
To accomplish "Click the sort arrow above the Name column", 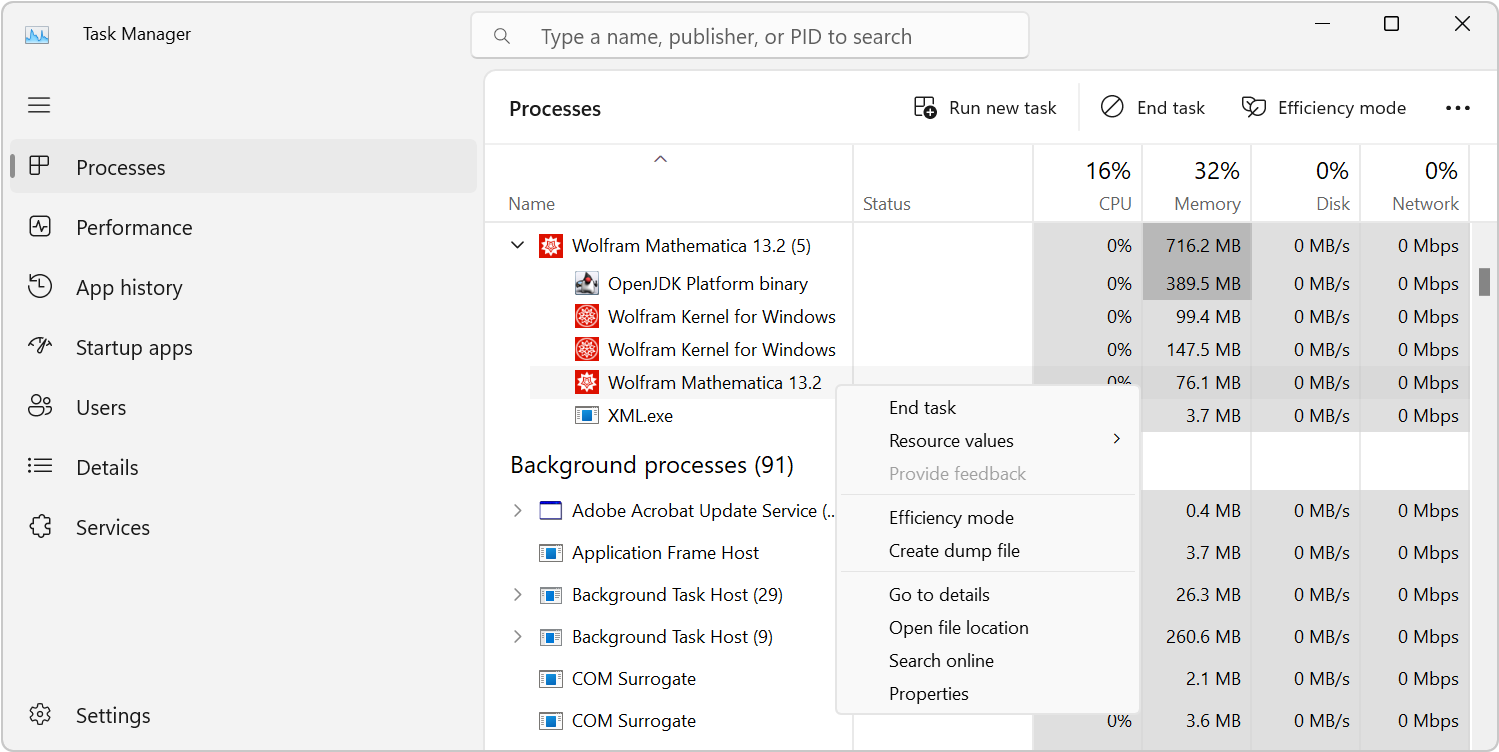I will click(660, 159).
